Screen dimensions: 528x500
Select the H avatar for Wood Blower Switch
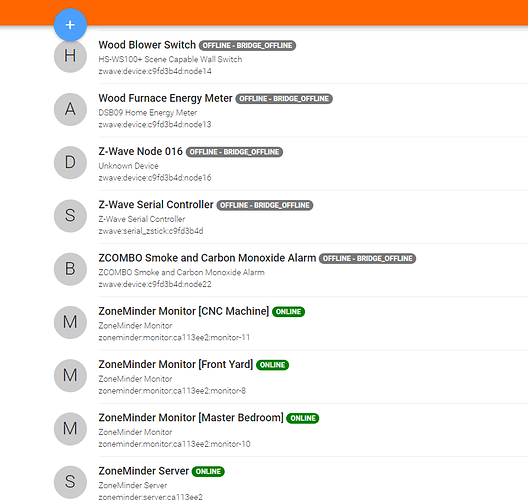pyautogui.click(x=70, y=56)
